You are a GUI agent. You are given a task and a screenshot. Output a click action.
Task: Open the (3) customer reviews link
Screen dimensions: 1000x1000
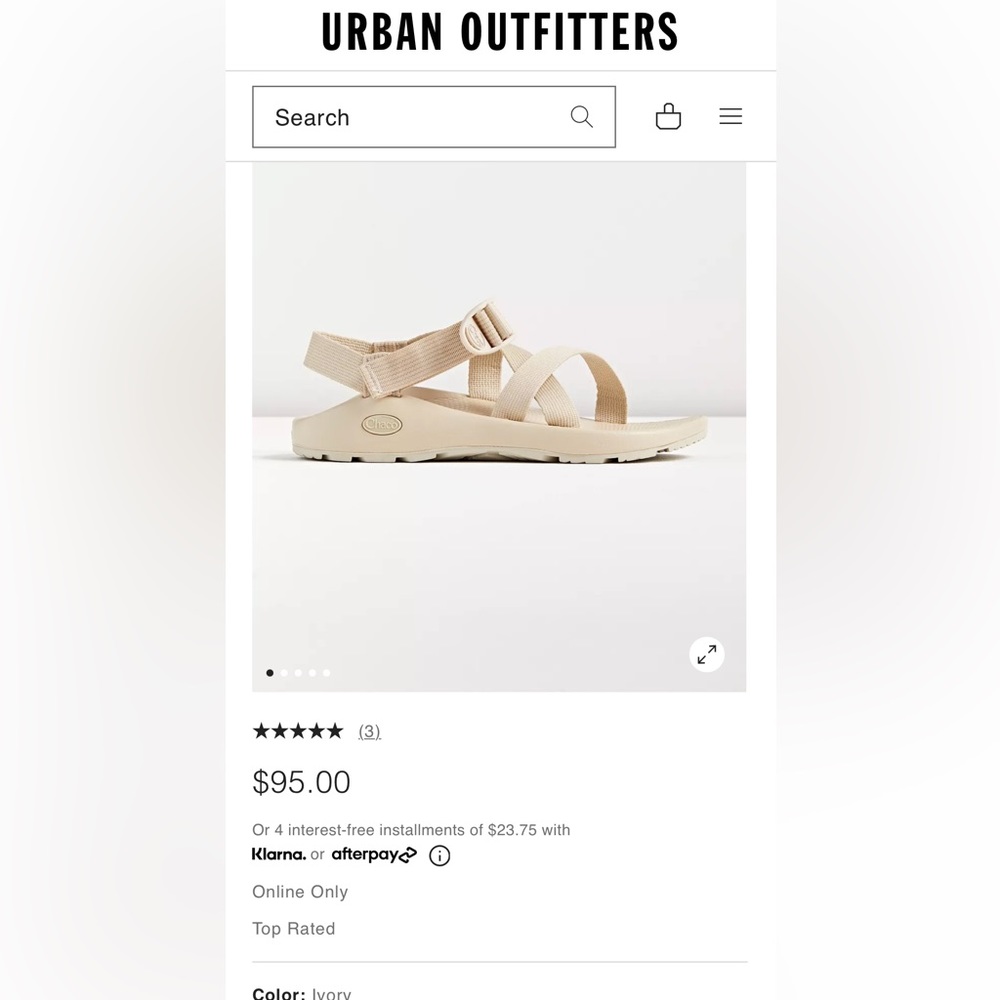[369, 731]
